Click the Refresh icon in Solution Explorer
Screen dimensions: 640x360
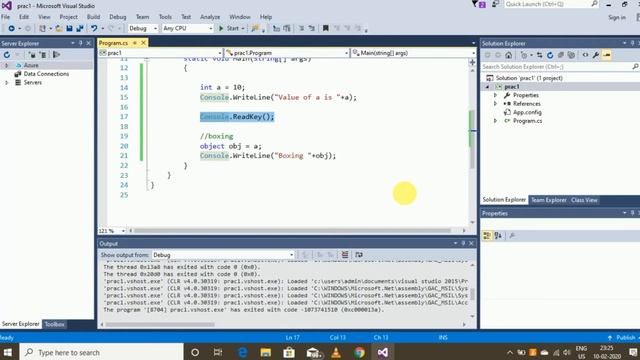pyautogui.click(x=550, y=55)
